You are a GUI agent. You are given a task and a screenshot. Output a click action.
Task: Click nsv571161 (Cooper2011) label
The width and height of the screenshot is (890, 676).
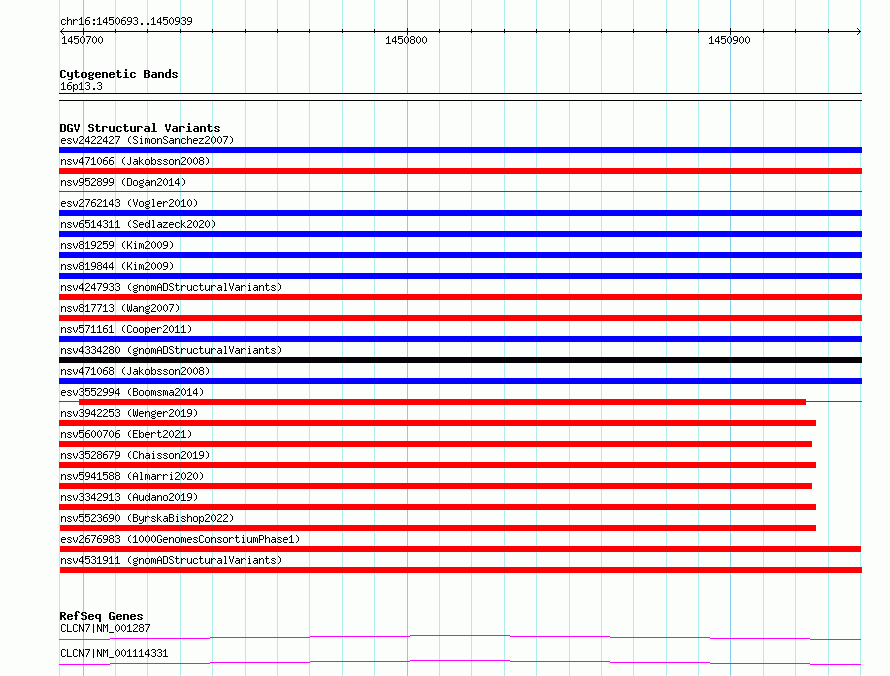126,329
